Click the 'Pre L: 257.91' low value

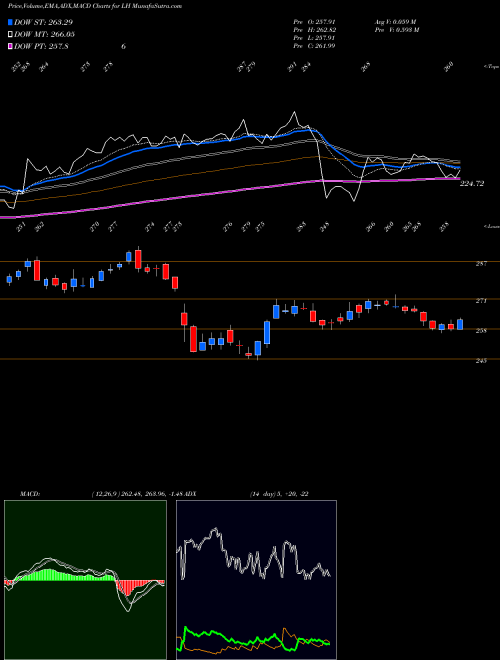click(314, 38)
